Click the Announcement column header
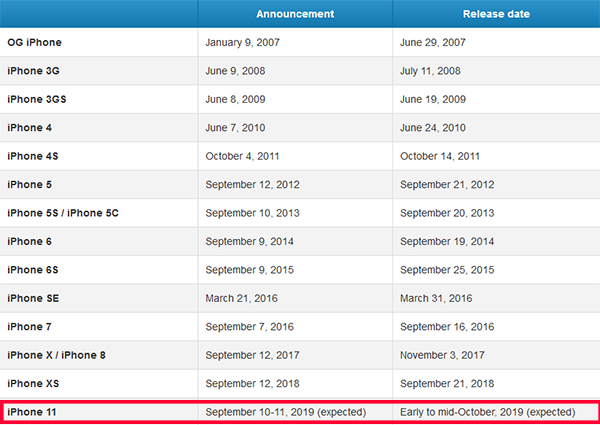Screen dimensions: 600x425 click(x=294, y=14)
